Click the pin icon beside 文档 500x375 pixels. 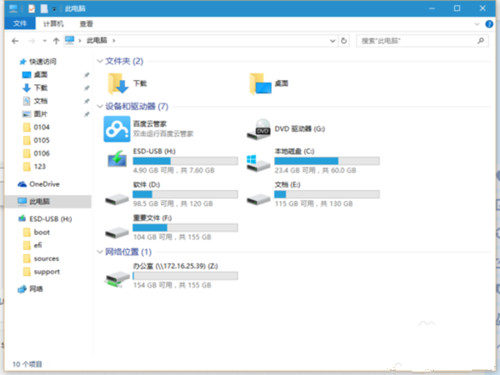pos(87,101)
